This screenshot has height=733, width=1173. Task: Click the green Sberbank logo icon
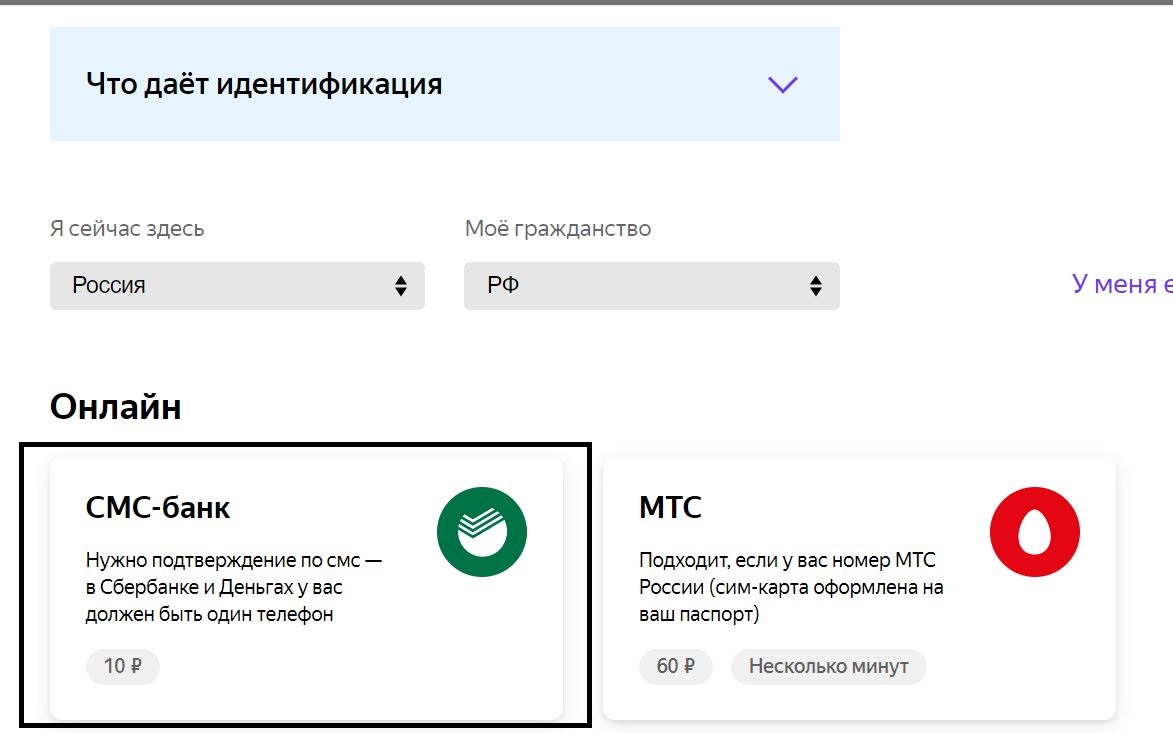[482, 532]
